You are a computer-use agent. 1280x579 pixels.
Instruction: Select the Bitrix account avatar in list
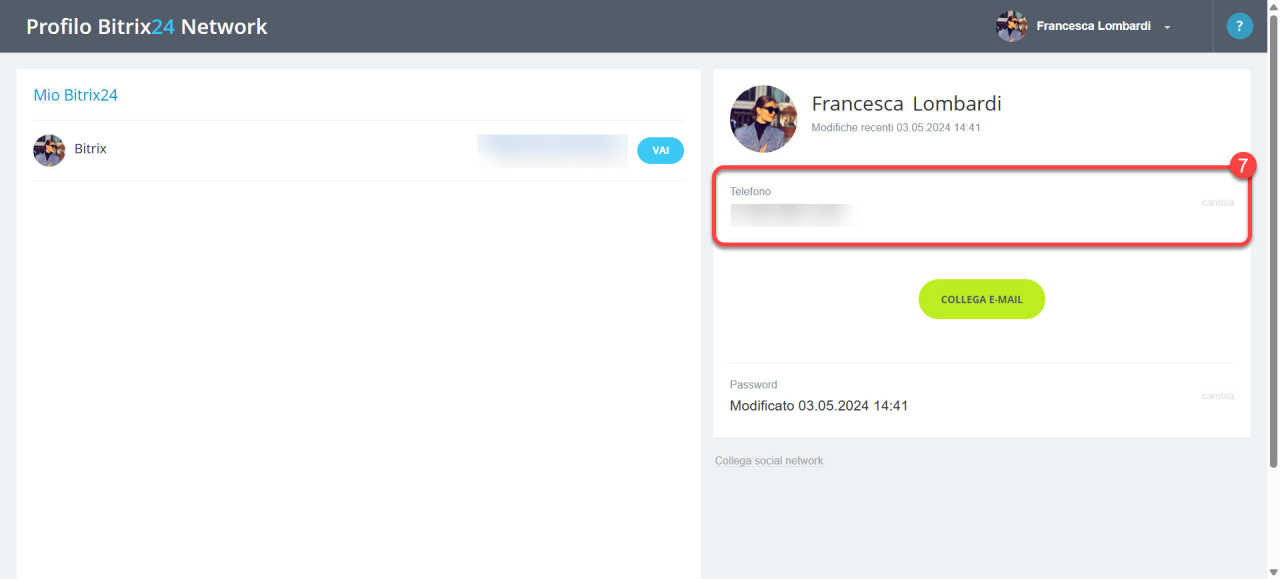pyautogui.click(x=49, y=150)
